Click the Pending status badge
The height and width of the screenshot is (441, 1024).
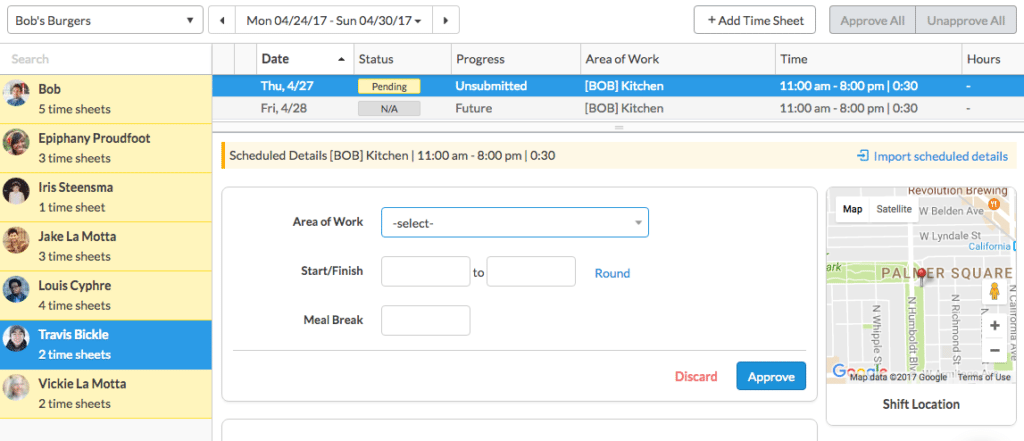pyautogui.click(x=389, y=86)
